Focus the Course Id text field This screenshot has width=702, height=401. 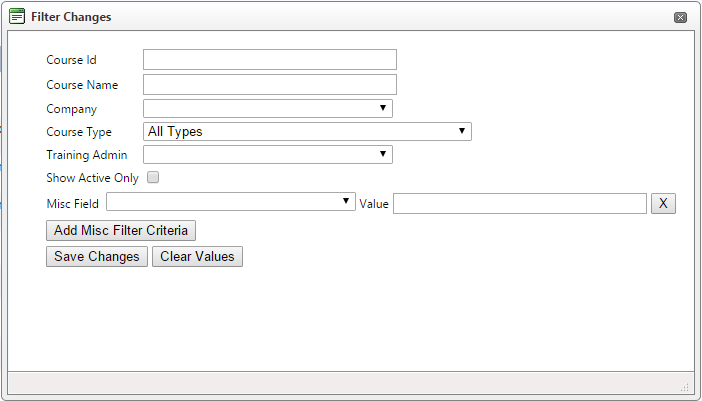point(270,60)
